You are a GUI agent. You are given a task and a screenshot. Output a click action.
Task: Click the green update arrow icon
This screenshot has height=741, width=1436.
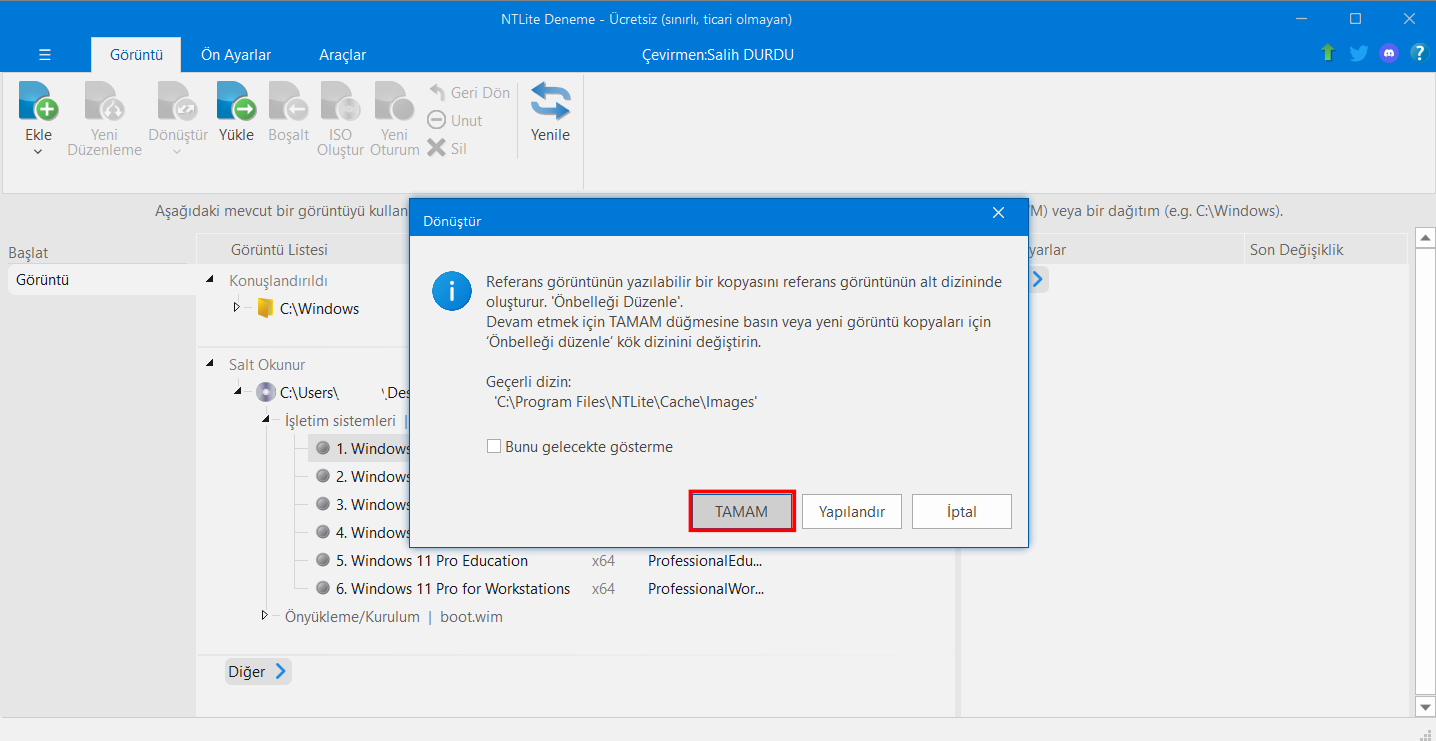[1327, 53]
